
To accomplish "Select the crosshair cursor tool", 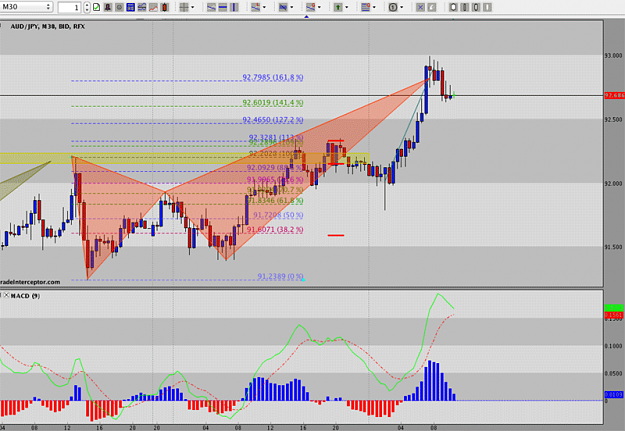I will coord(184,7).
